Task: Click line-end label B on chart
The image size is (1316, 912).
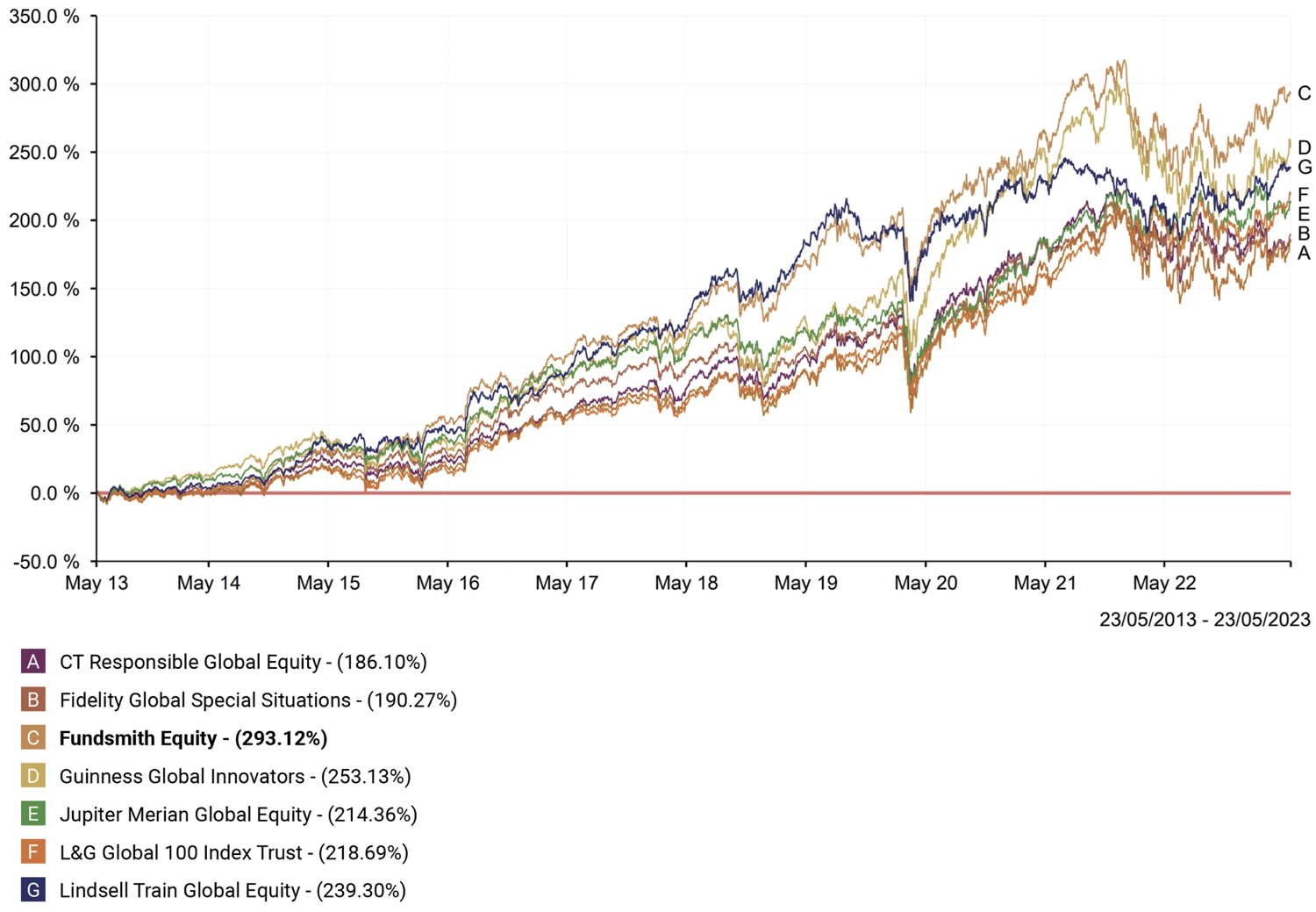Action: 1304,233
